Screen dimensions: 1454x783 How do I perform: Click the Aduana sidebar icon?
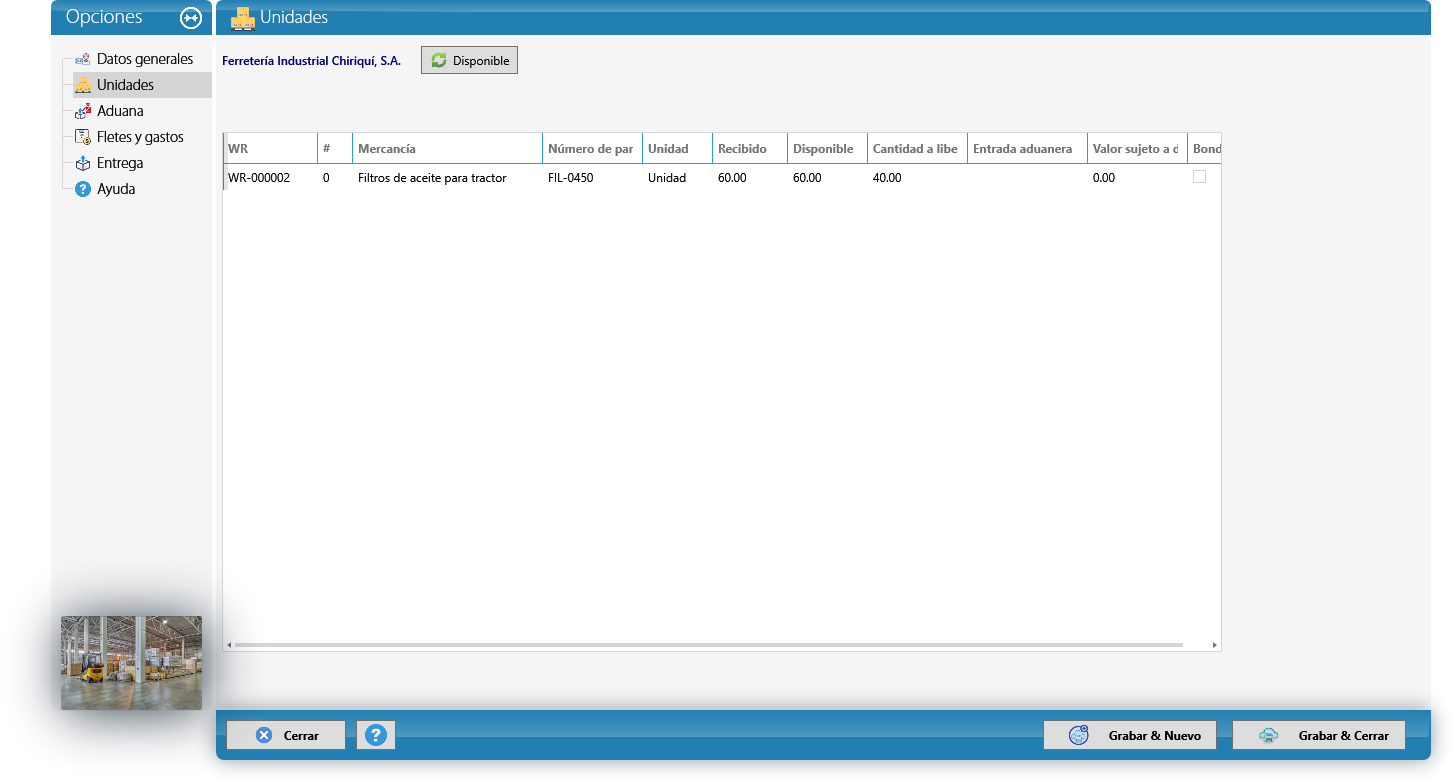coord(83,112)
